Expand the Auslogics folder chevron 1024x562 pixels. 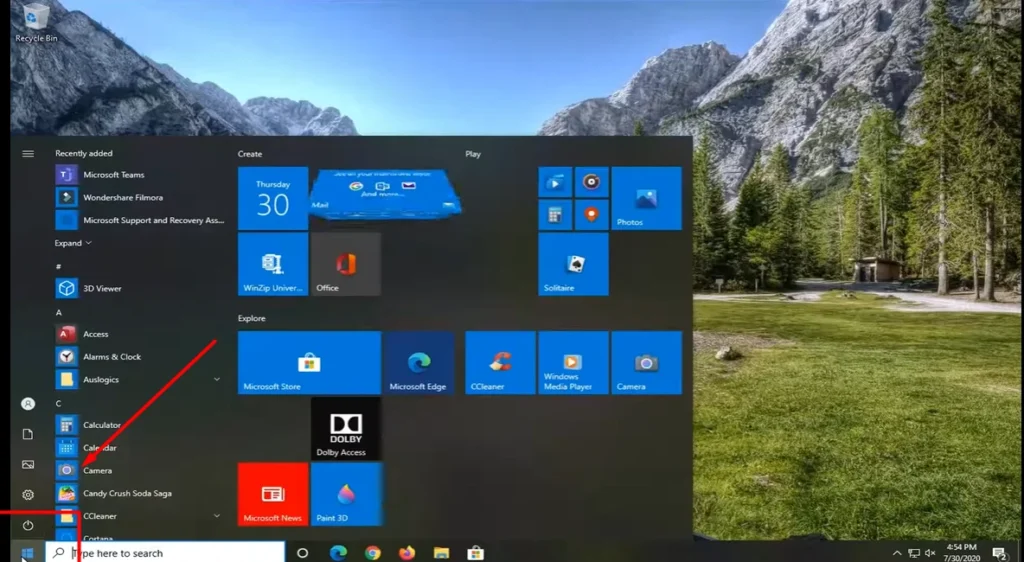(x=217, y=379)
